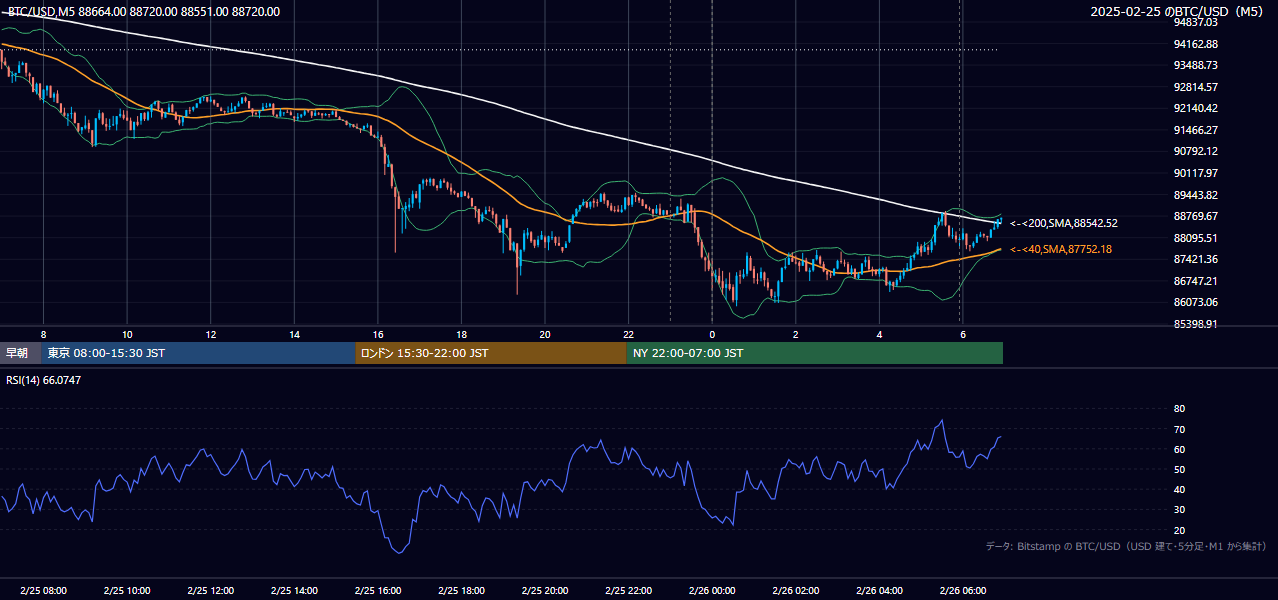The width and height of the screenshot is (1278, 600).
Task: Click hour label 4 under price chart
Action: pos(879,334)
